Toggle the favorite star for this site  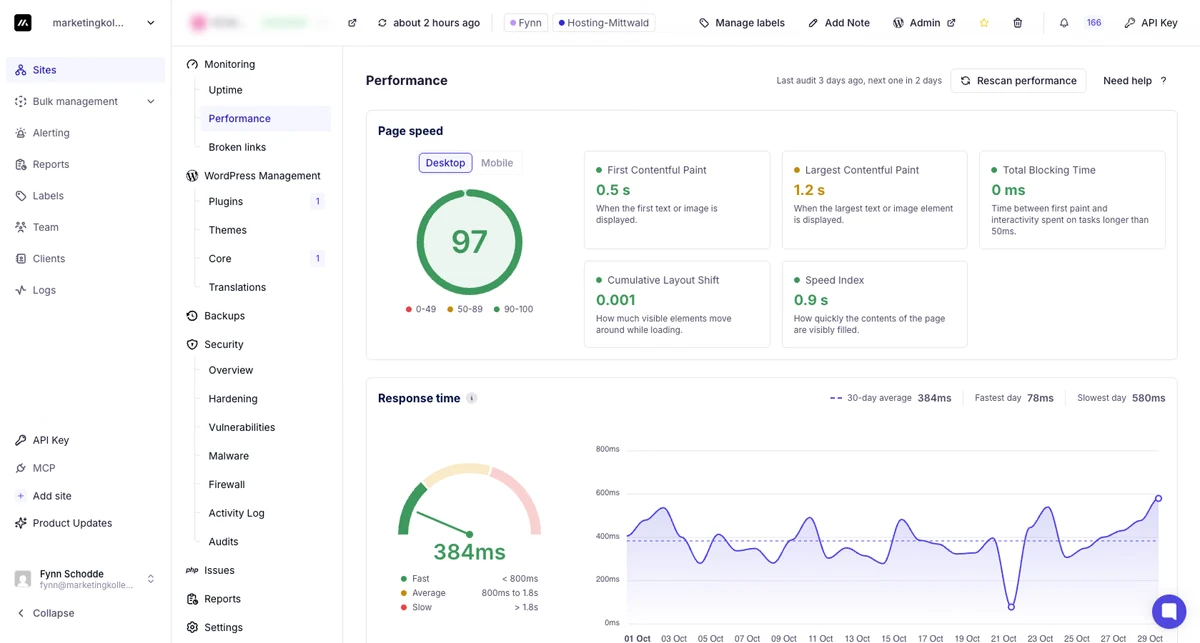pyautogui.click(x=984, y=23)
